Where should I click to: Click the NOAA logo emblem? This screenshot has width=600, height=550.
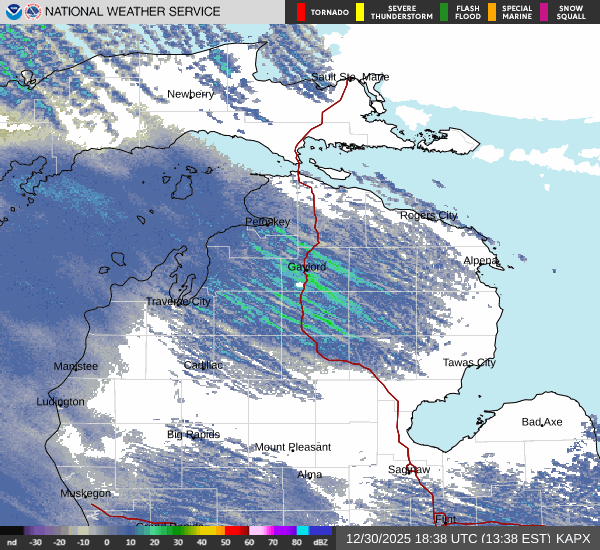click(13, 12)
